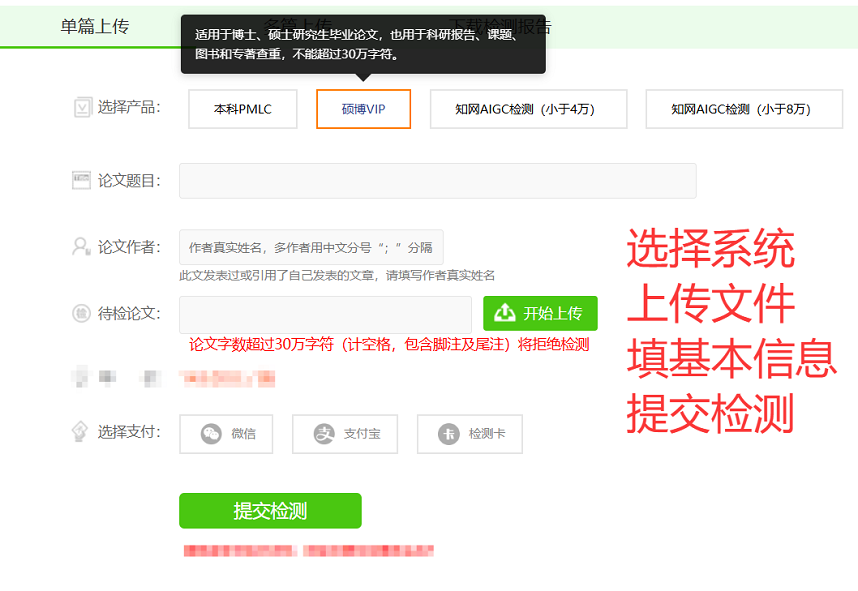Click the 待检论文: label text

(x=129, y=314)
